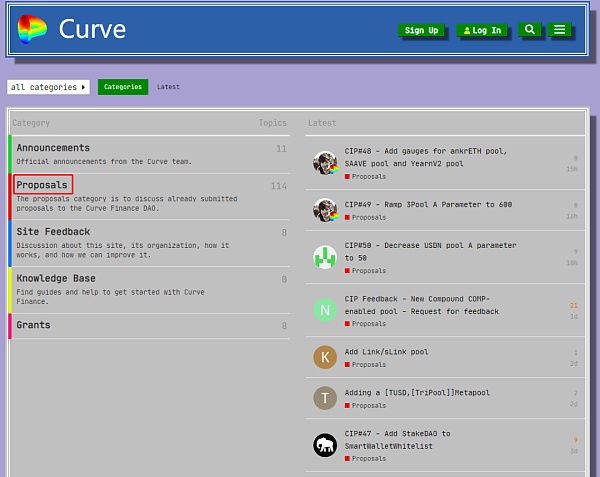This screenshot has width=600, height=477.
Task: Click avatar beside CIP#48 topic
Action: (325, 163)
